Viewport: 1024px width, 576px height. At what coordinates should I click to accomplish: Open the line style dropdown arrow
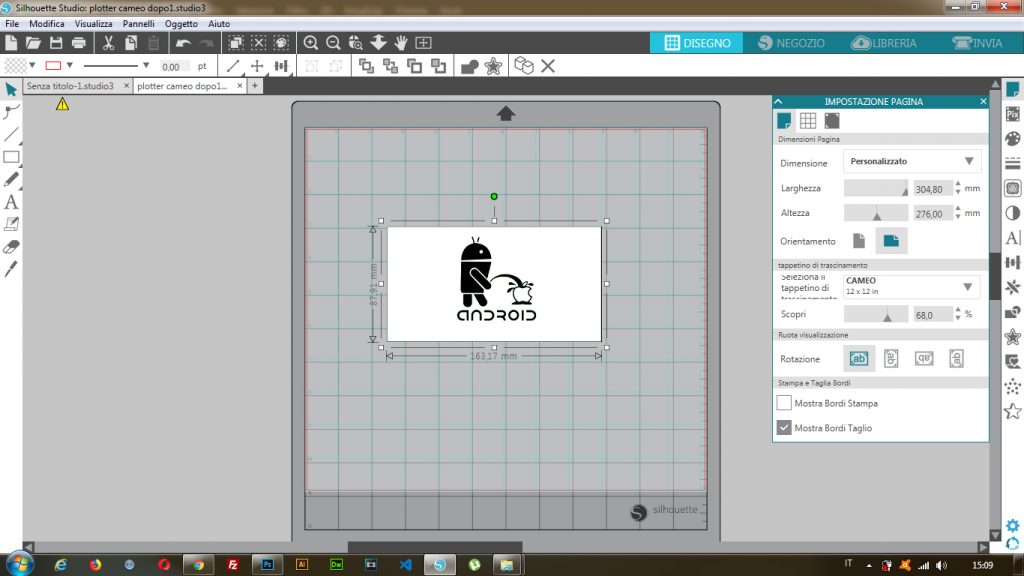point(146,66)
